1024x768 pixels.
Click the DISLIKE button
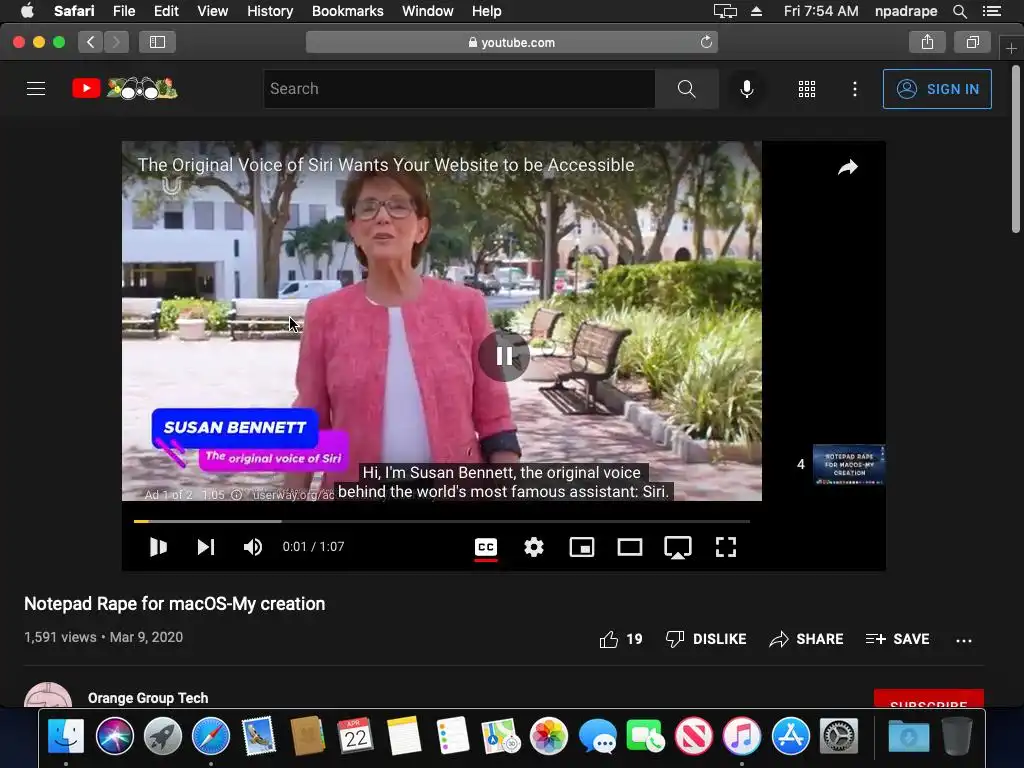[x=705, y=639]
